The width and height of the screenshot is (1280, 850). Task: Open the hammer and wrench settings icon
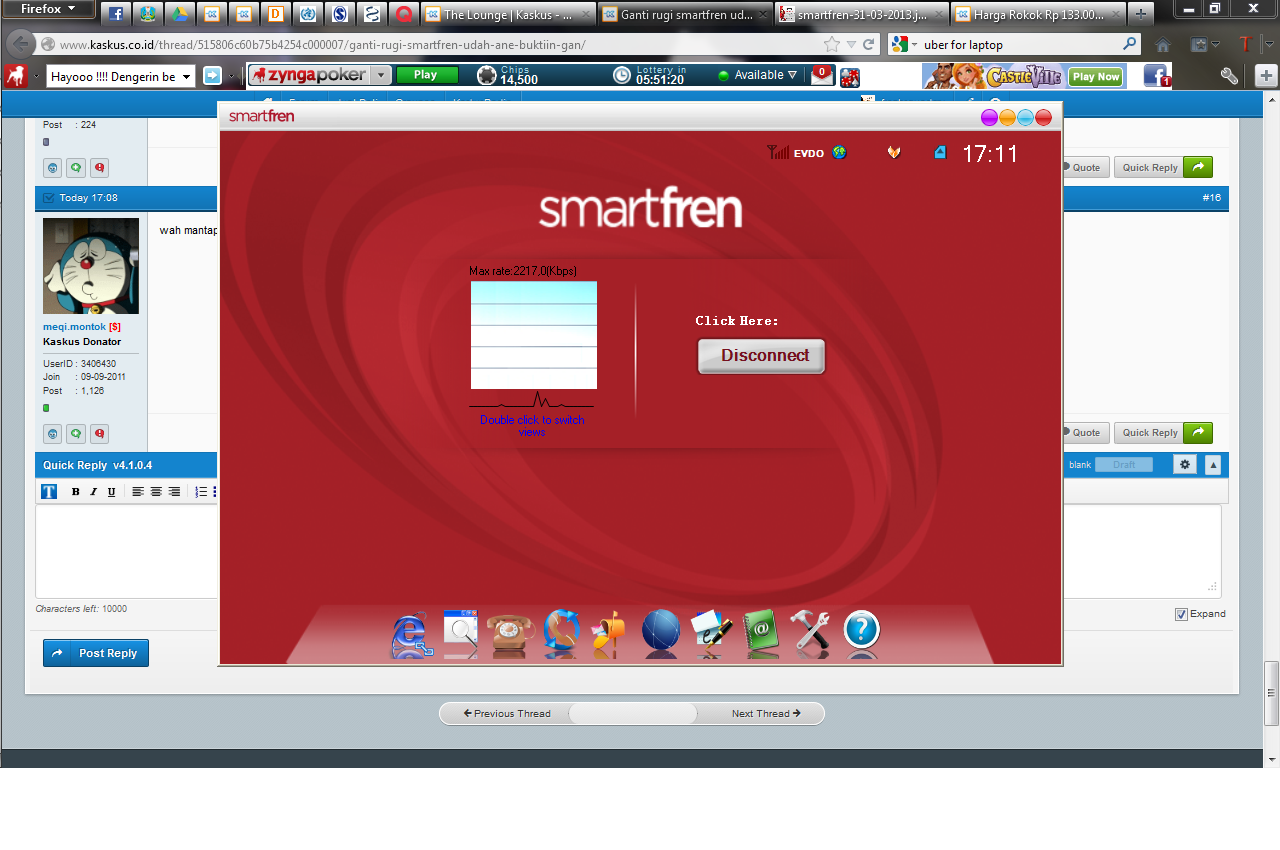click(810, 632)
